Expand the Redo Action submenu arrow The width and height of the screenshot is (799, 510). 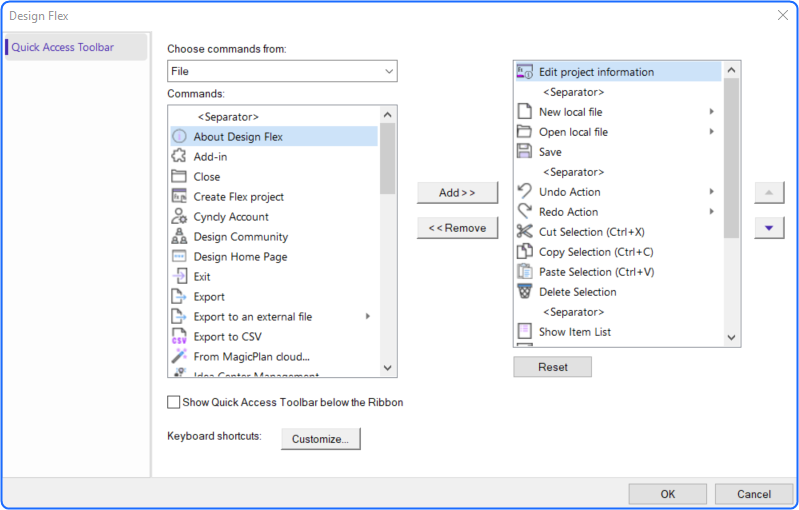712,211
